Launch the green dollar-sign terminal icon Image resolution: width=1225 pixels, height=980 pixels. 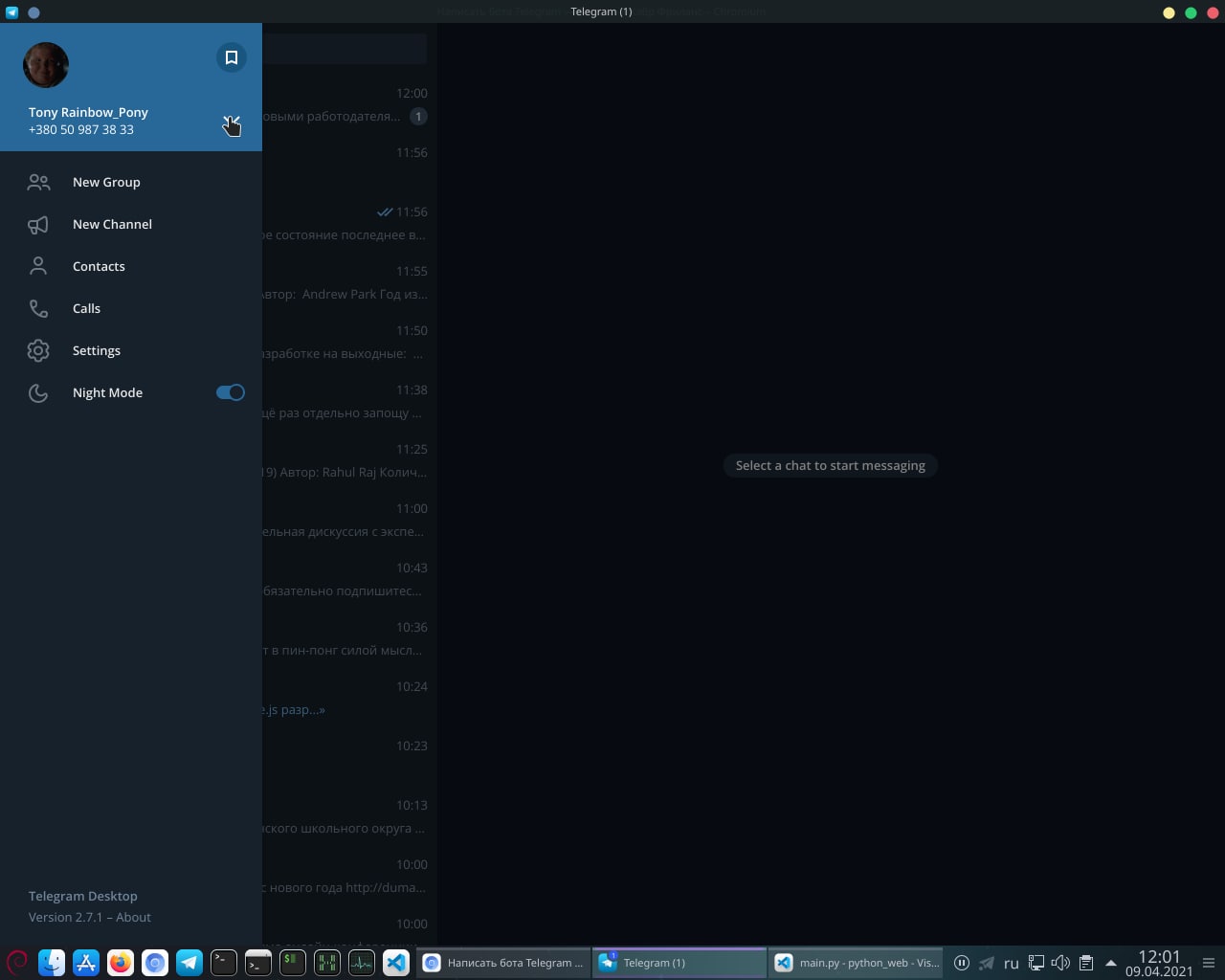point(293,963)
